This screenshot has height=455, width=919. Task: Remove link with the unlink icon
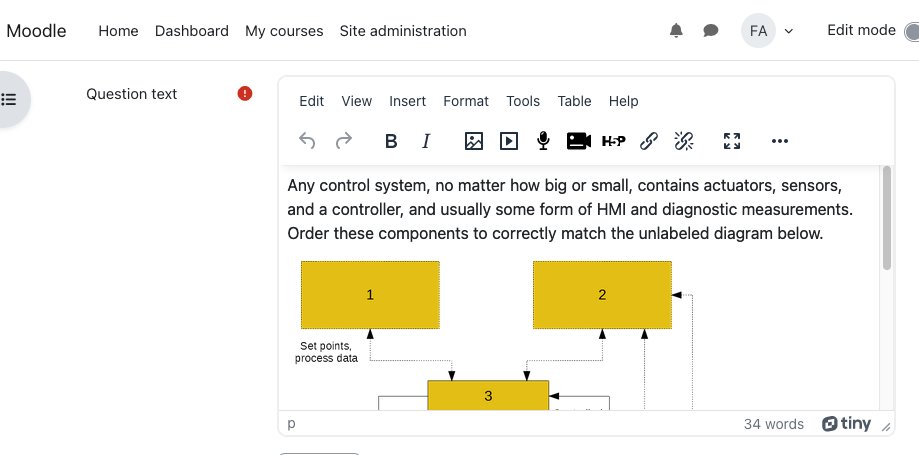point(683,141)
